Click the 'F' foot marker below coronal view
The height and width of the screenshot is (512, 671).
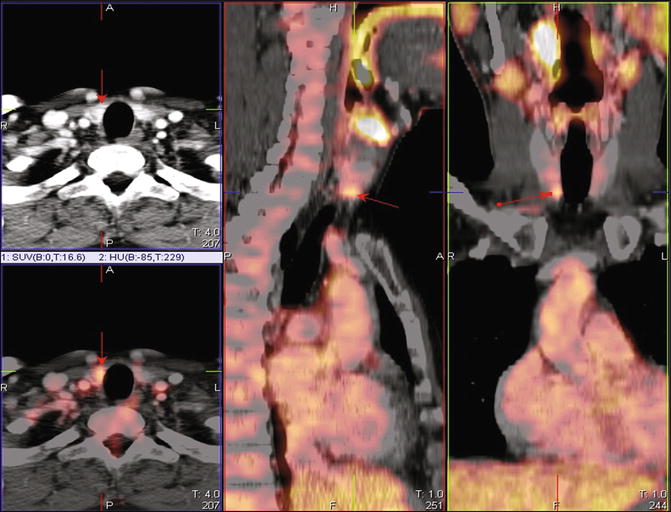[x=556, y=504]
